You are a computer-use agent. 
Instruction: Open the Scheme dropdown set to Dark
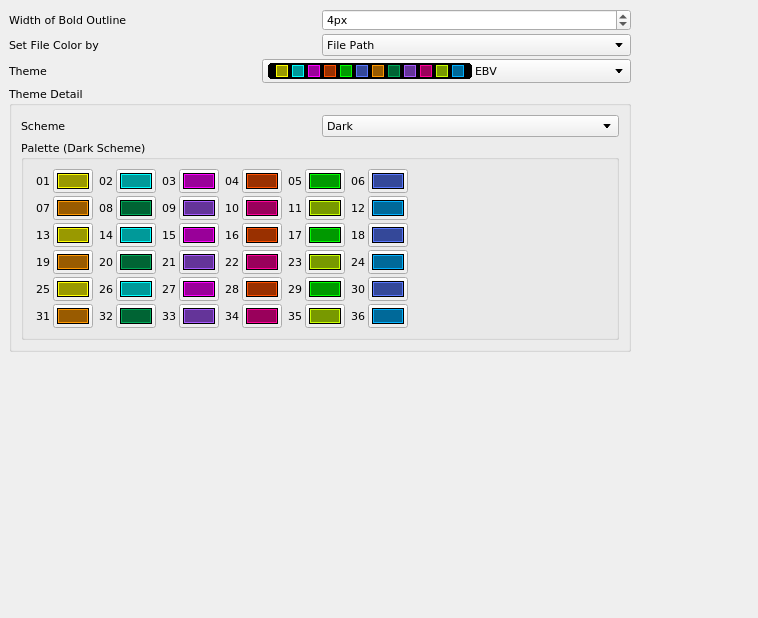tap(470, 126)
